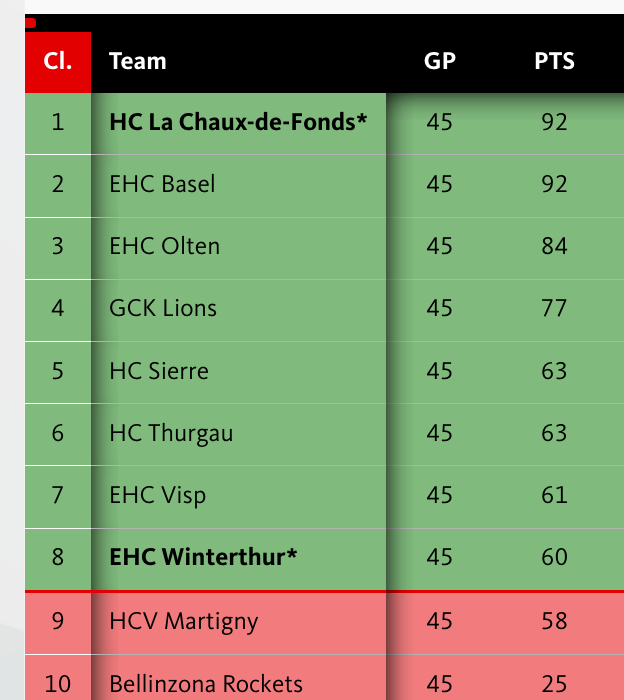
Task: Sort table by GP column header
Action: pos(440,61)
